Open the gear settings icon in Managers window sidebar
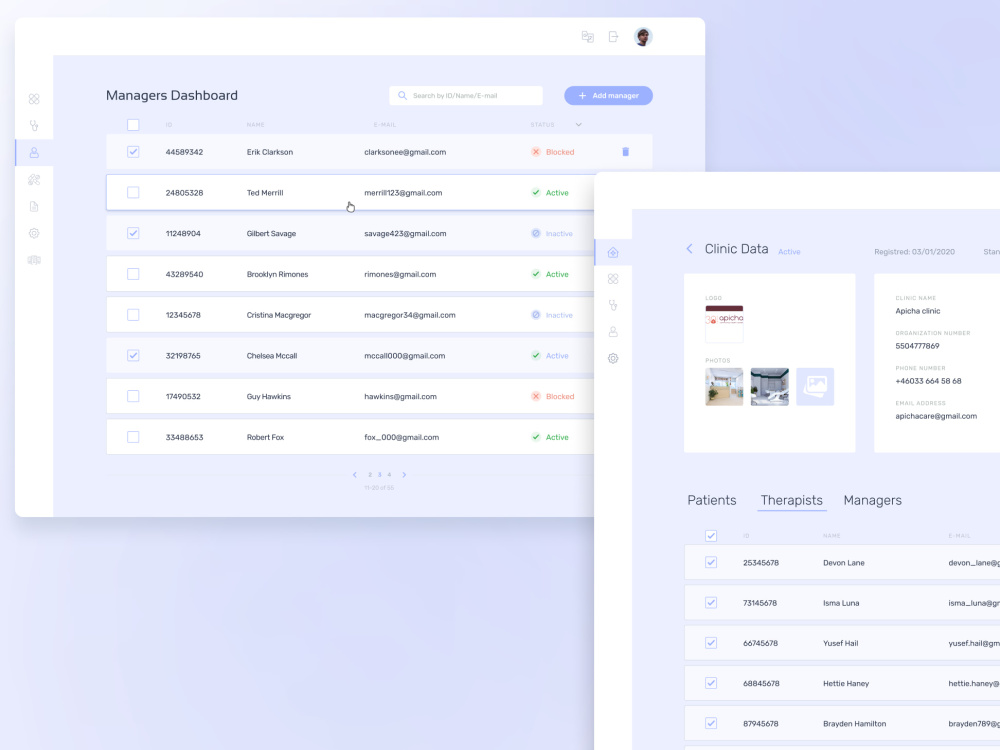 pos(34,233)
